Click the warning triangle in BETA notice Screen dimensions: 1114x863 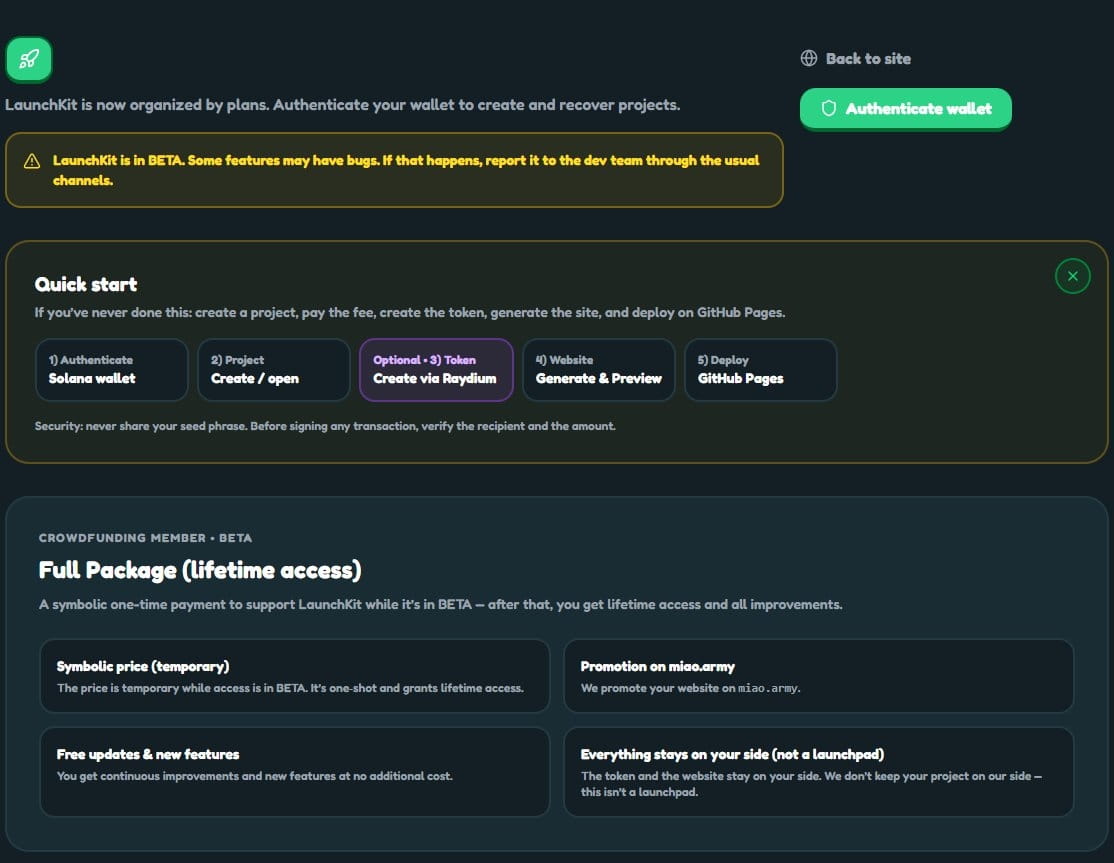coord(32,161)
